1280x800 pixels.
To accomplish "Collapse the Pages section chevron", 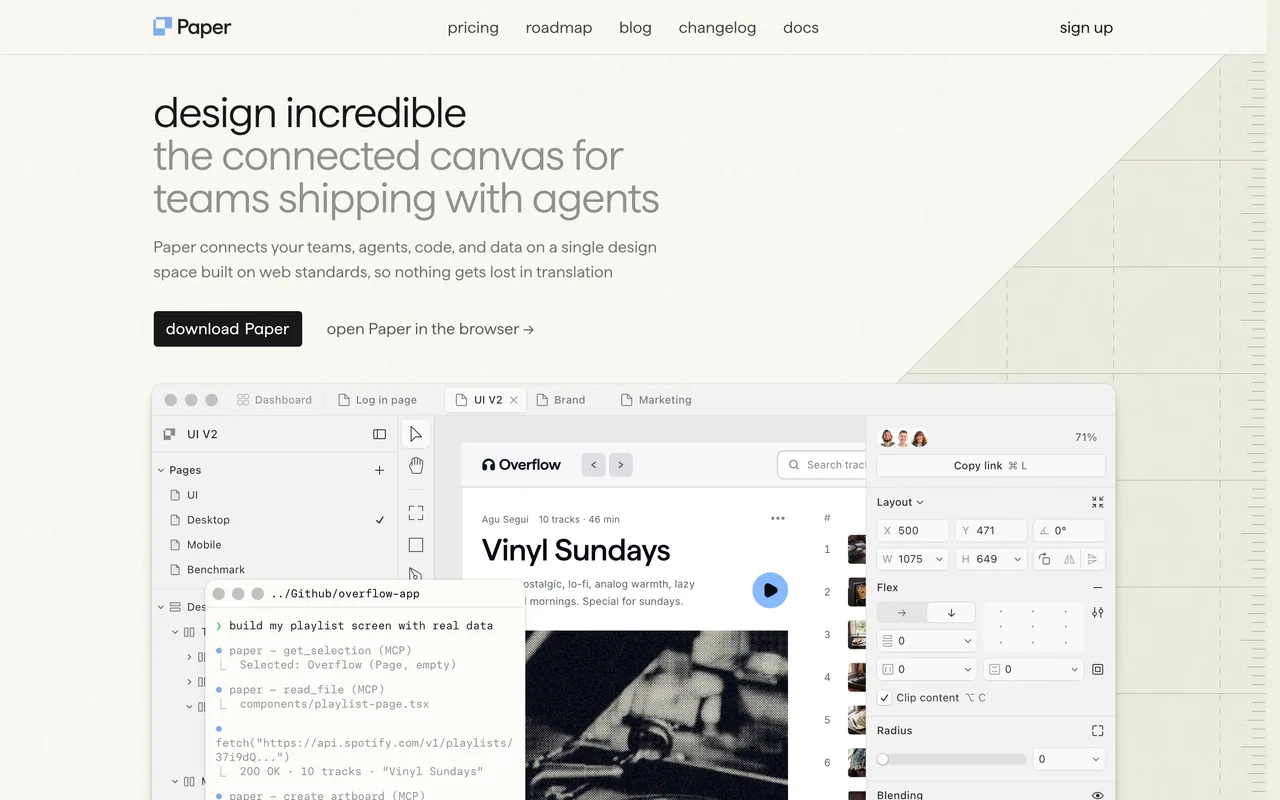I will point(161,470).
